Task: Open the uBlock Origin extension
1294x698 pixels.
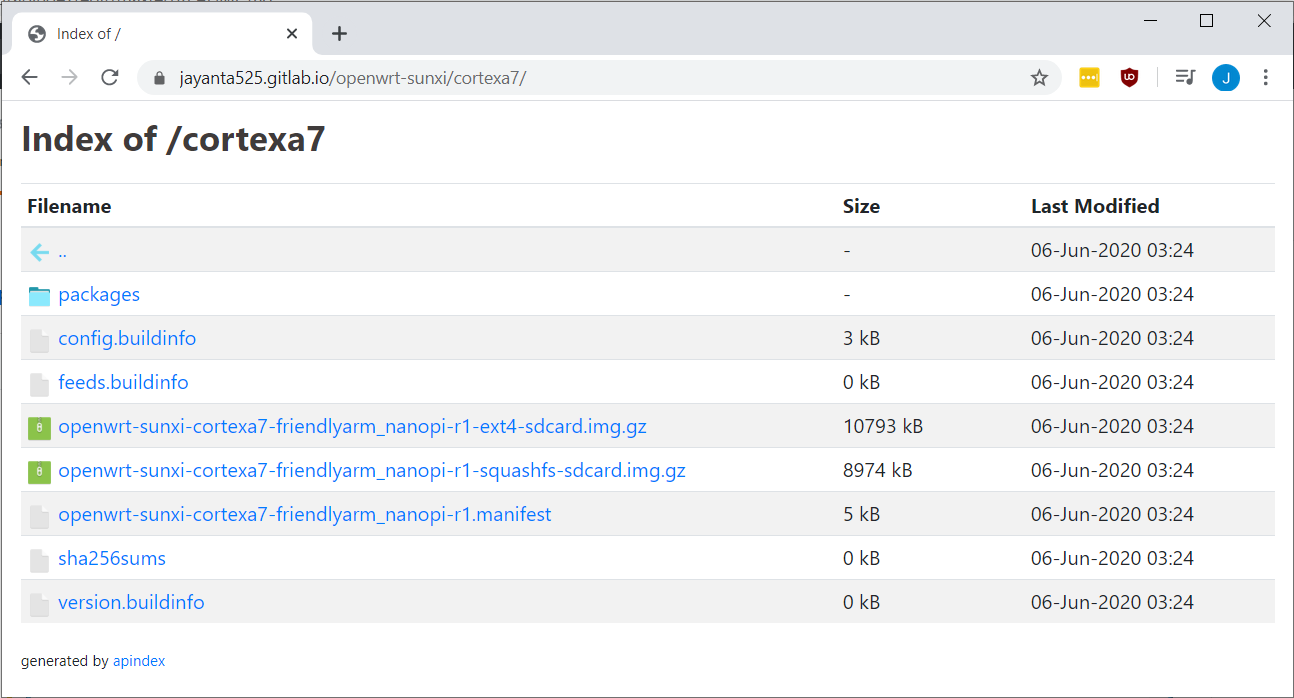Action: [1129, 78]
